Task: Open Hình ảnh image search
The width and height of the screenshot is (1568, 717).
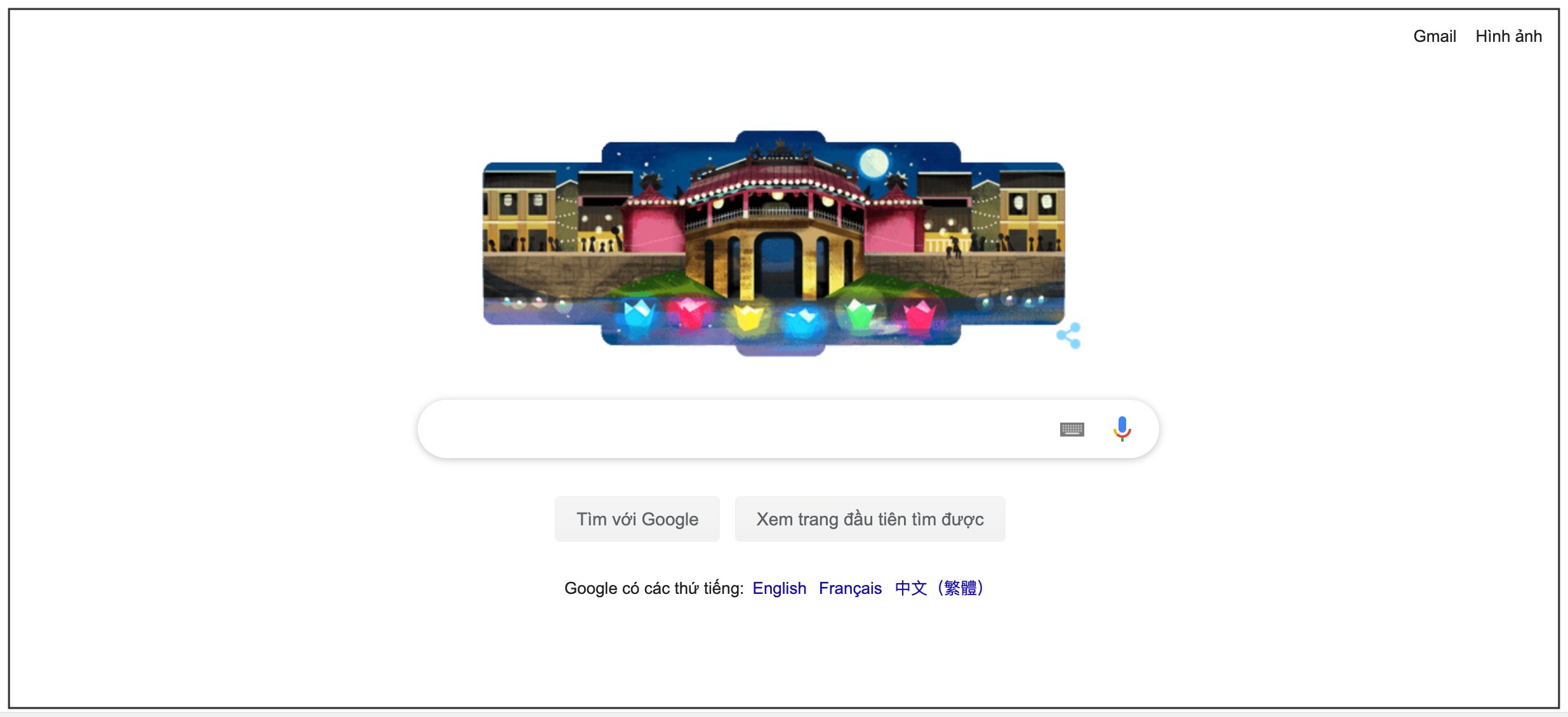Action: [x=1508, y=36]
